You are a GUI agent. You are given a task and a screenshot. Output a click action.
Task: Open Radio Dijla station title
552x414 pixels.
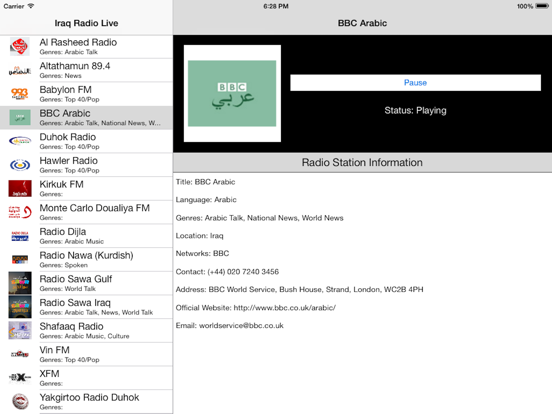pyautogui.click(x=63, y=232)
